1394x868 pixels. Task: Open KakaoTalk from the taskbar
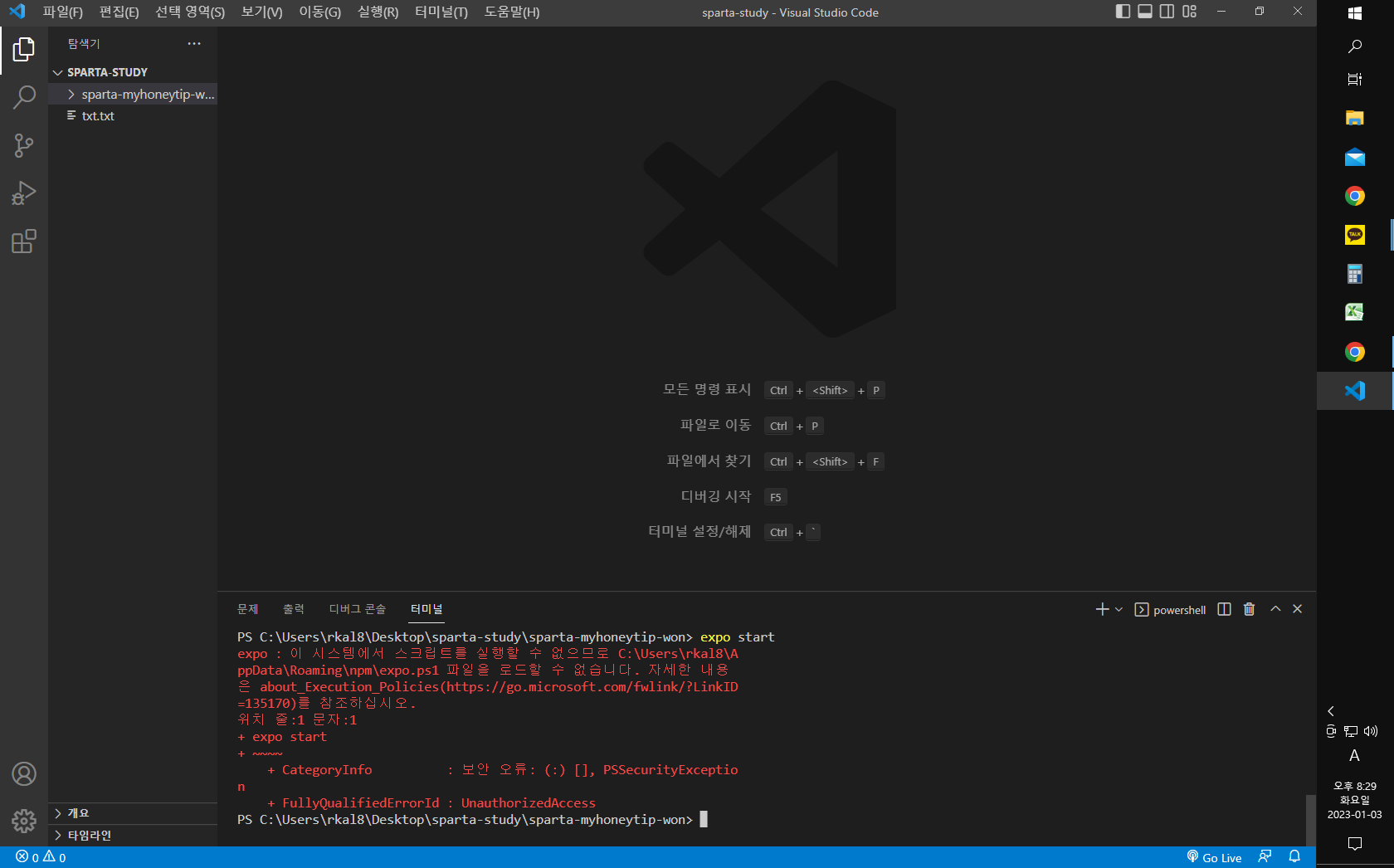click(1355, 235)
